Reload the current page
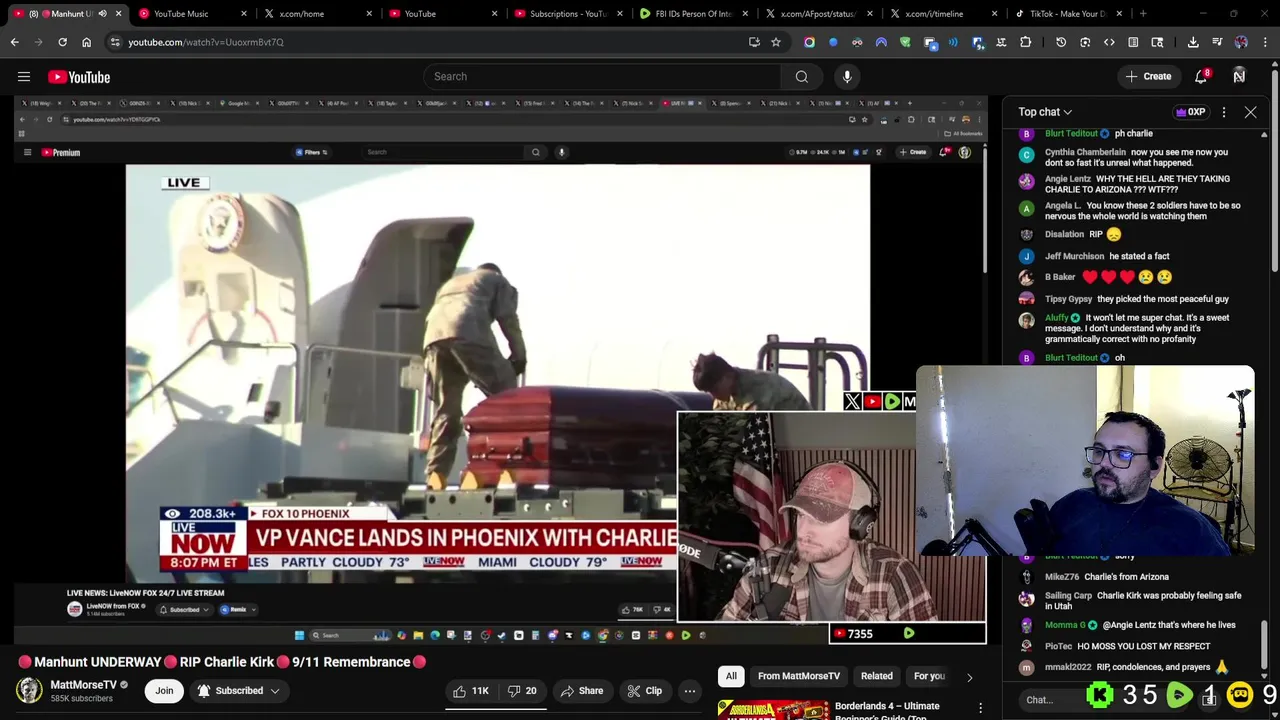 point(62,42)
